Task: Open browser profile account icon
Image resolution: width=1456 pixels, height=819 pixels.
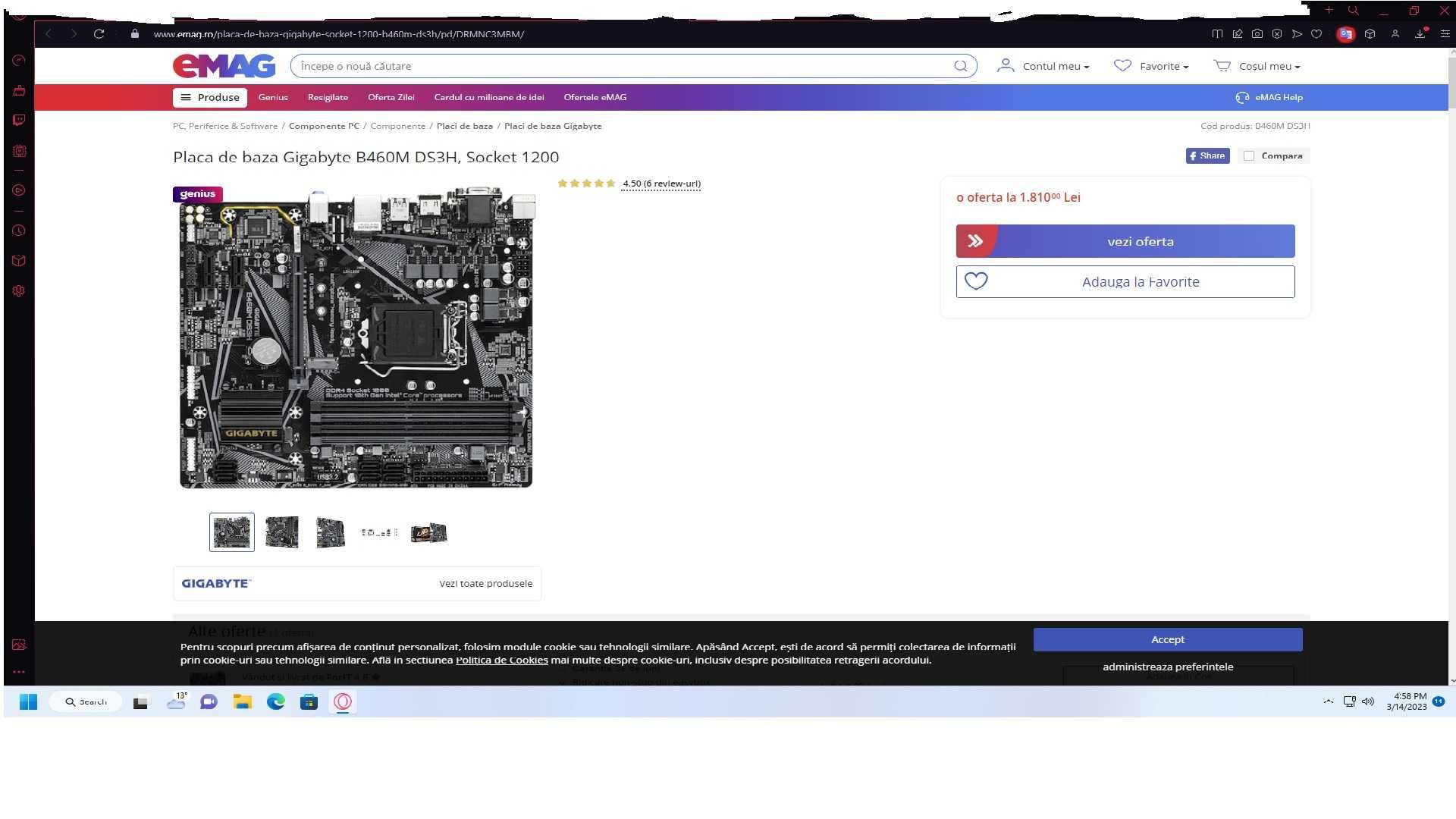Action: tap(1395, 34)
